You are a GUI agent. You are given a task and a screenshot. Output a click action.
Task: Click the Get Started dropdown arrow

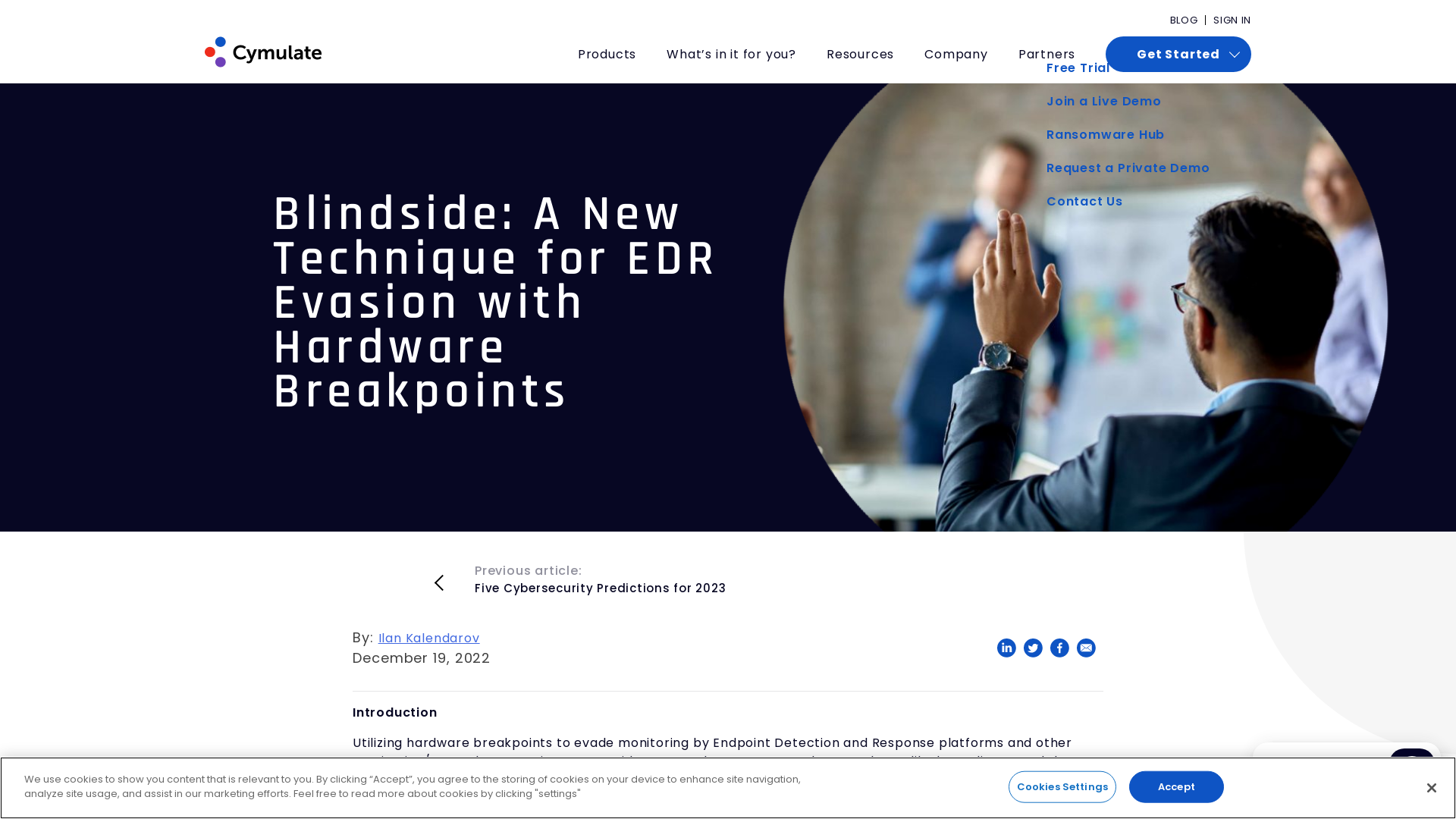[1234, 54]
